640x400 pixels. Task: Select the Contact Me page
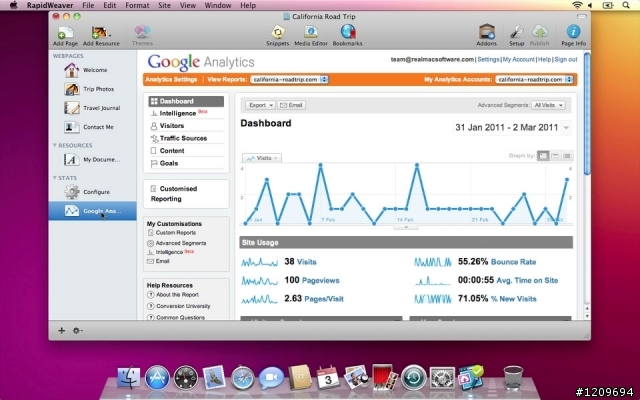tap(93, 127)
